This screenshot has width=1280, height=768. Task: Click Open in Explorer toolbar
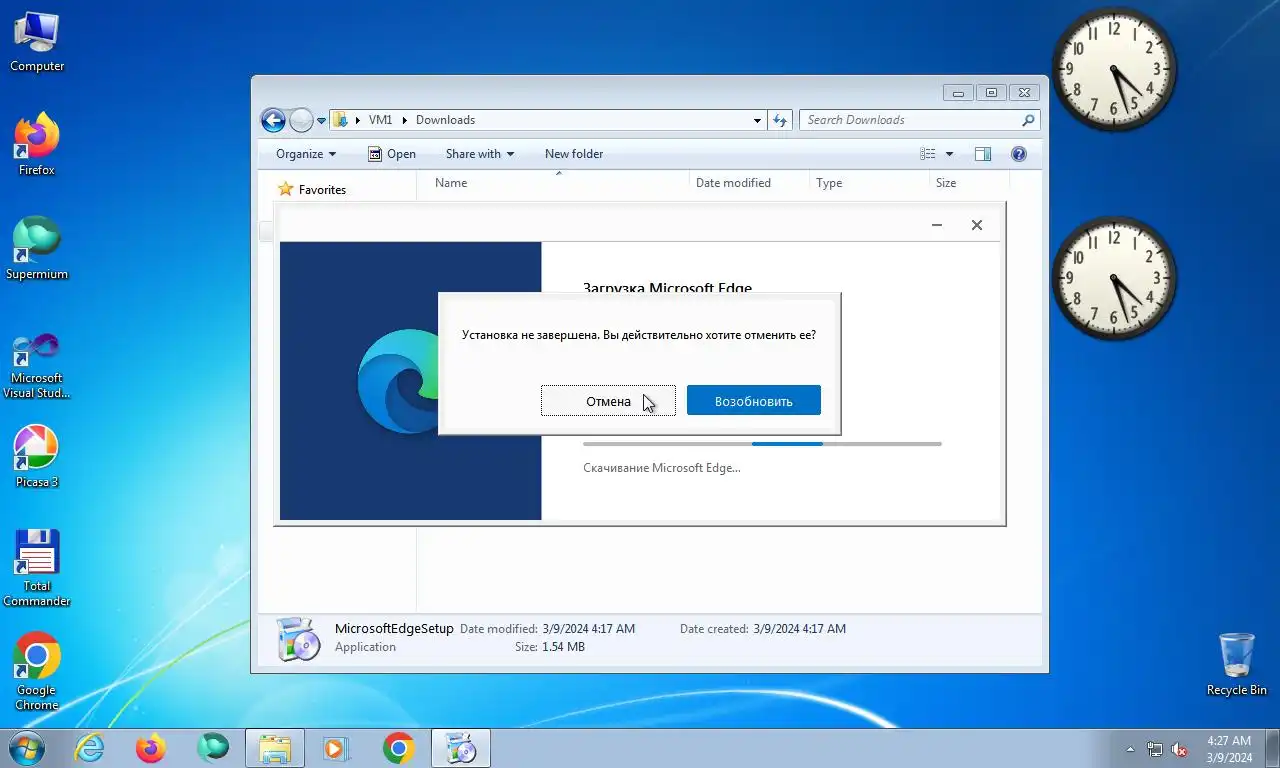(392, 154)
